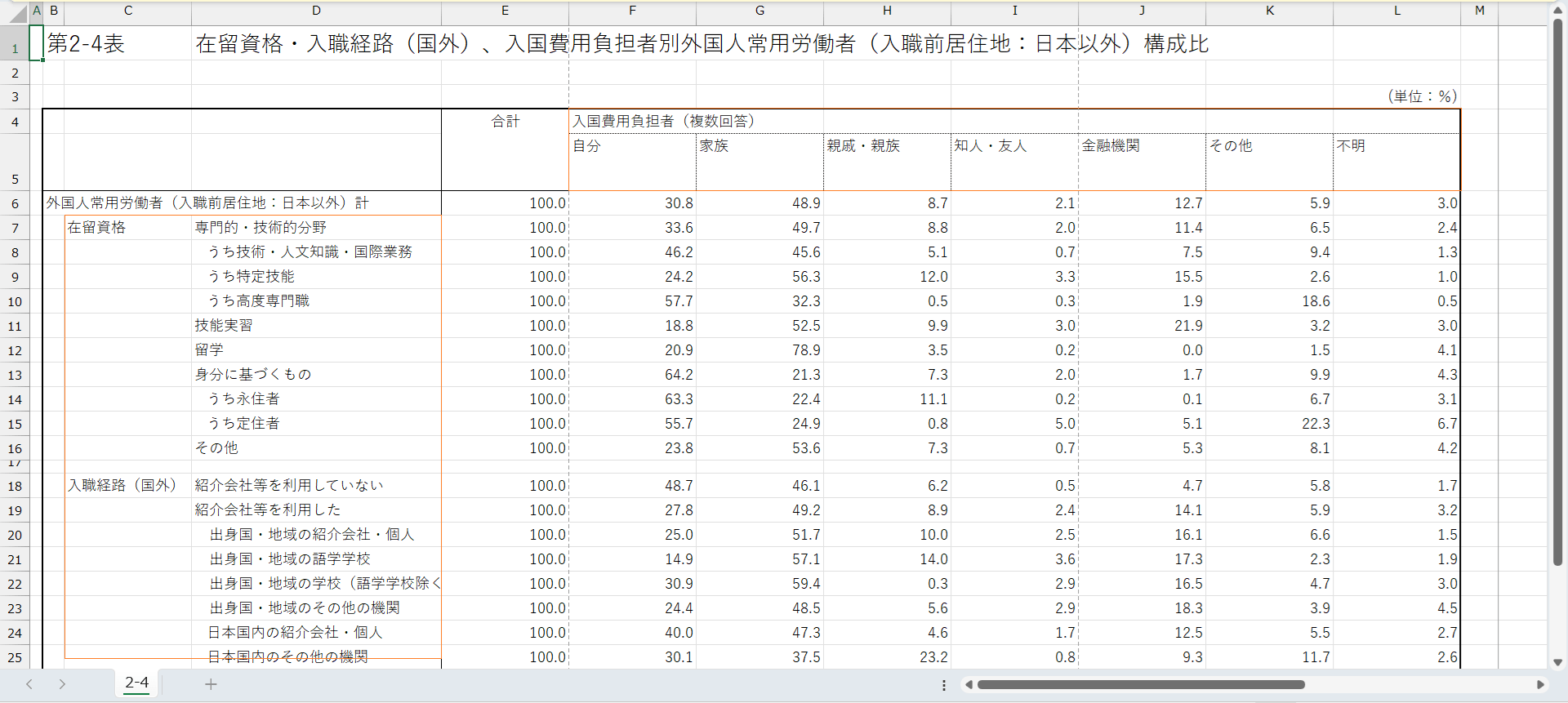
Task: Click the horizontal scrollbar left arrow
Action: click(969, 684)
